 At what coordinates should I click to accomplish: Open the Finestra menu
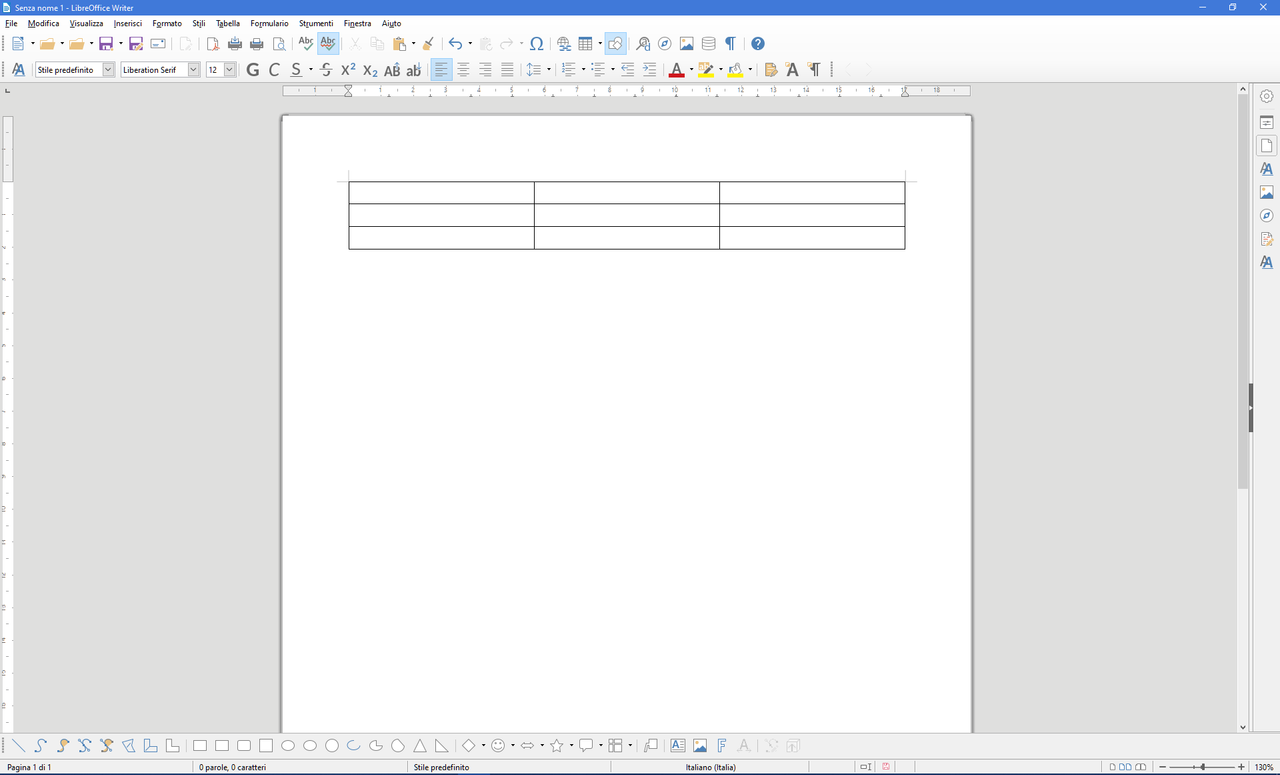pos(357,23)
